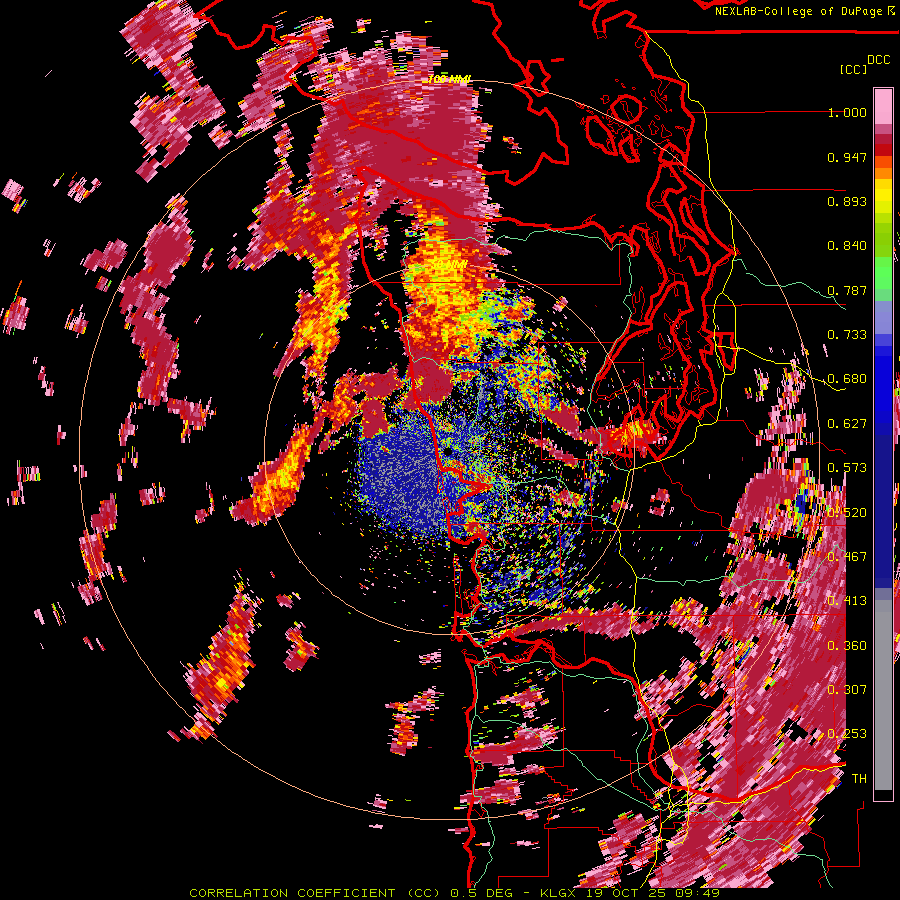
Task: Select the 0.627 legend value
Action: (x=847, y=424)
